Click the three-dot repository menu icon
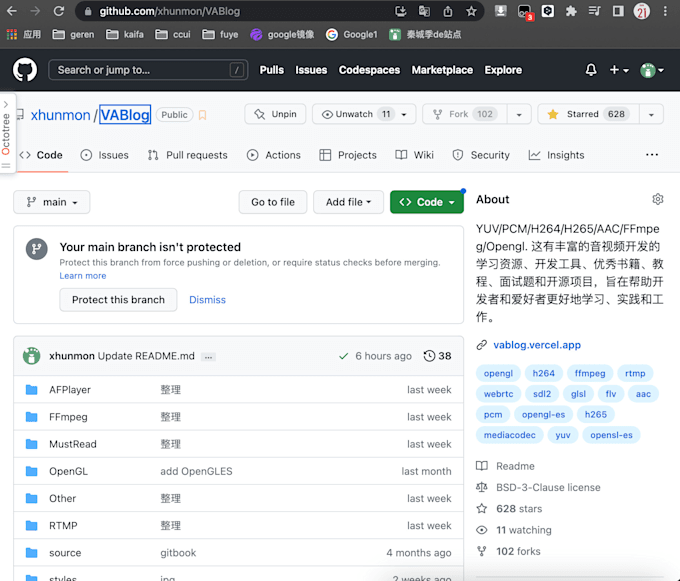 [x=652, y=155]
